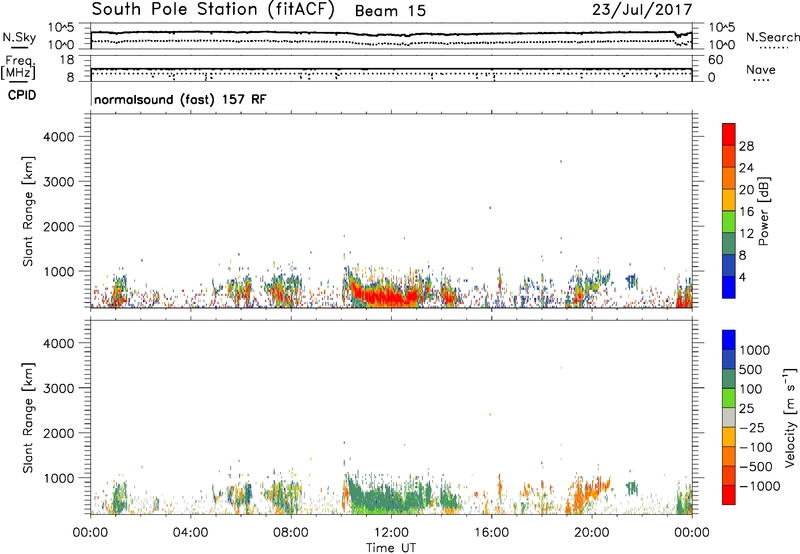
Task: Click the velocity panel 'Slant Range [km]' label
Action: [x=28, y=418]
